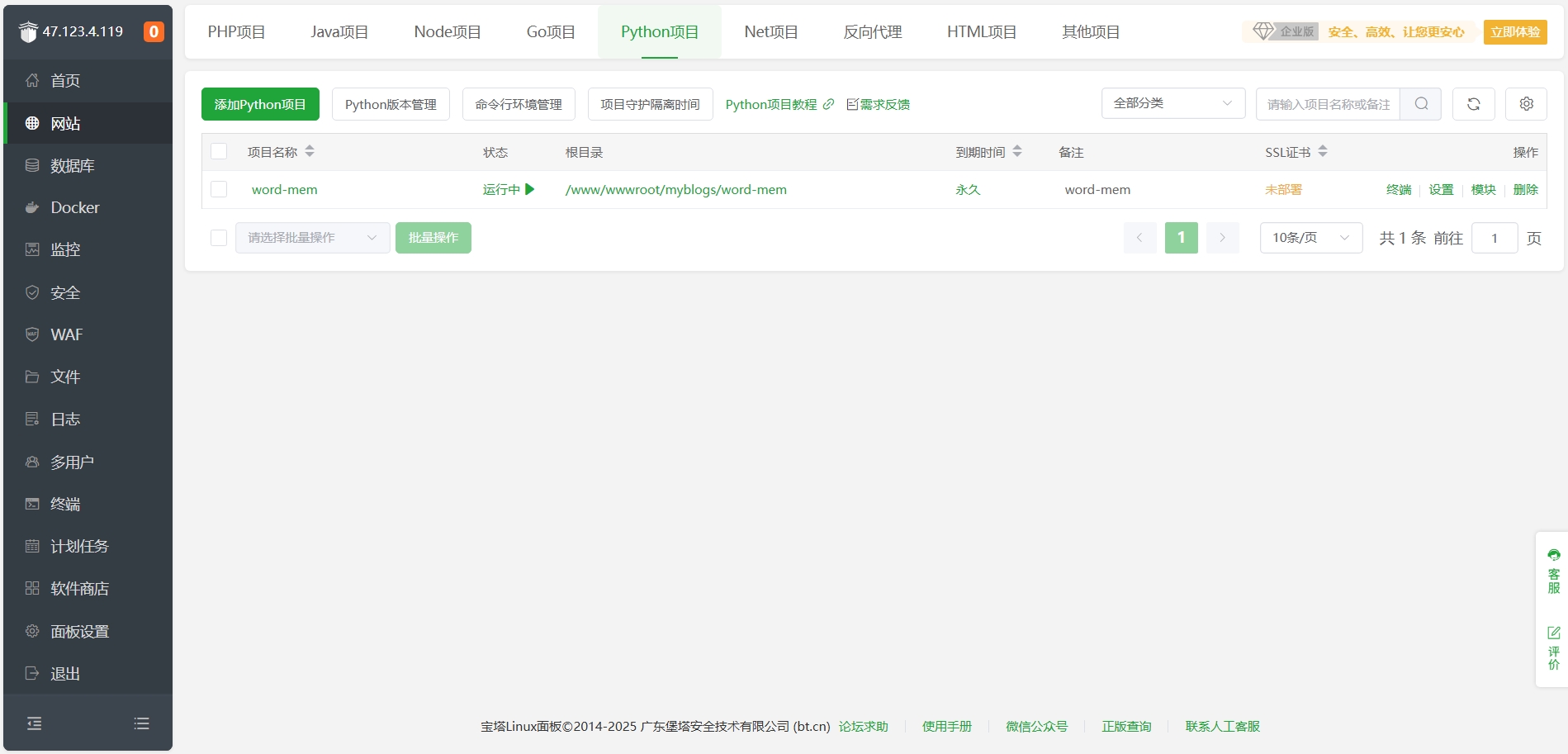1568x754 pixels.
Task: Open Docker in the sidebar
Action: (74, 207)
